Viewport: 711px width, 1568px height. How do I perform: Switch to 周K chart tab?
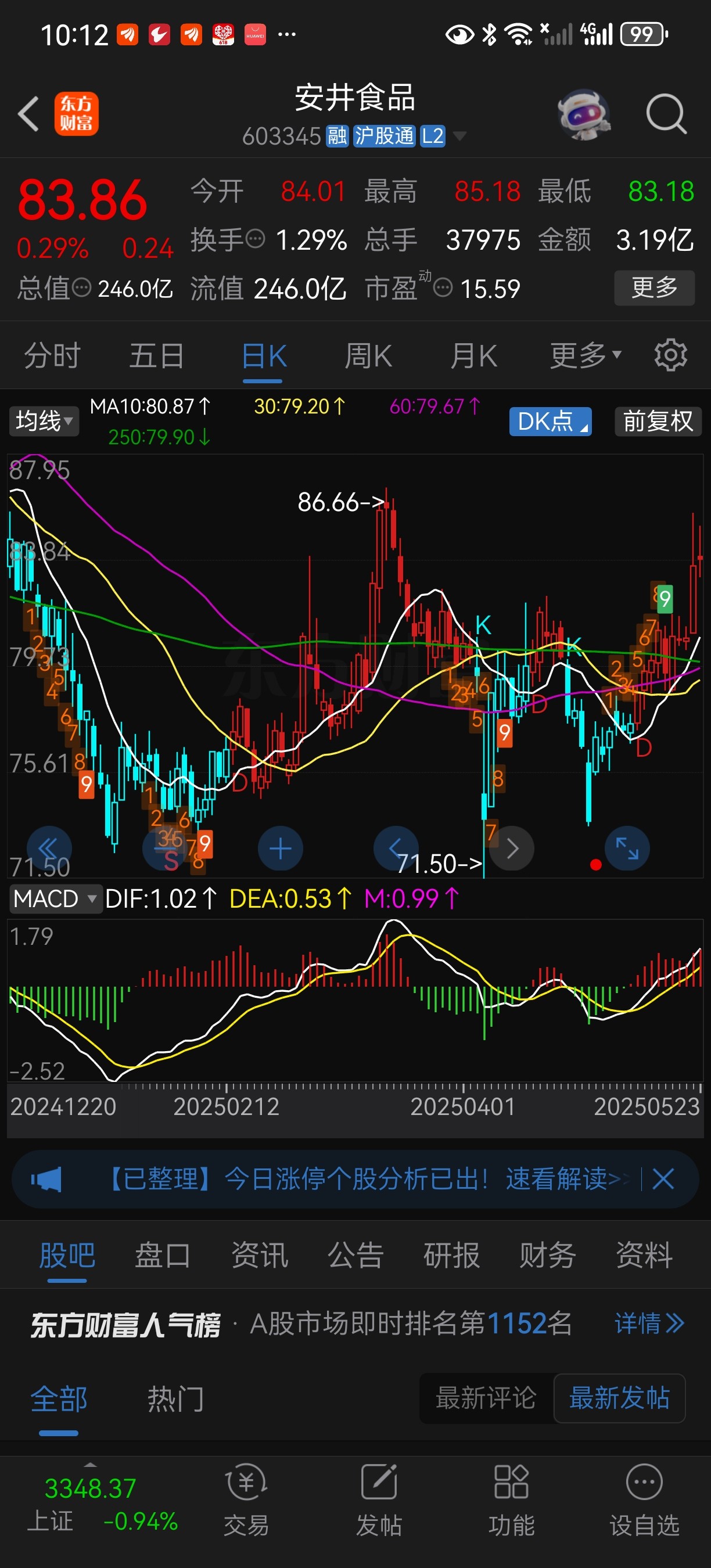(x=368, y=355)
